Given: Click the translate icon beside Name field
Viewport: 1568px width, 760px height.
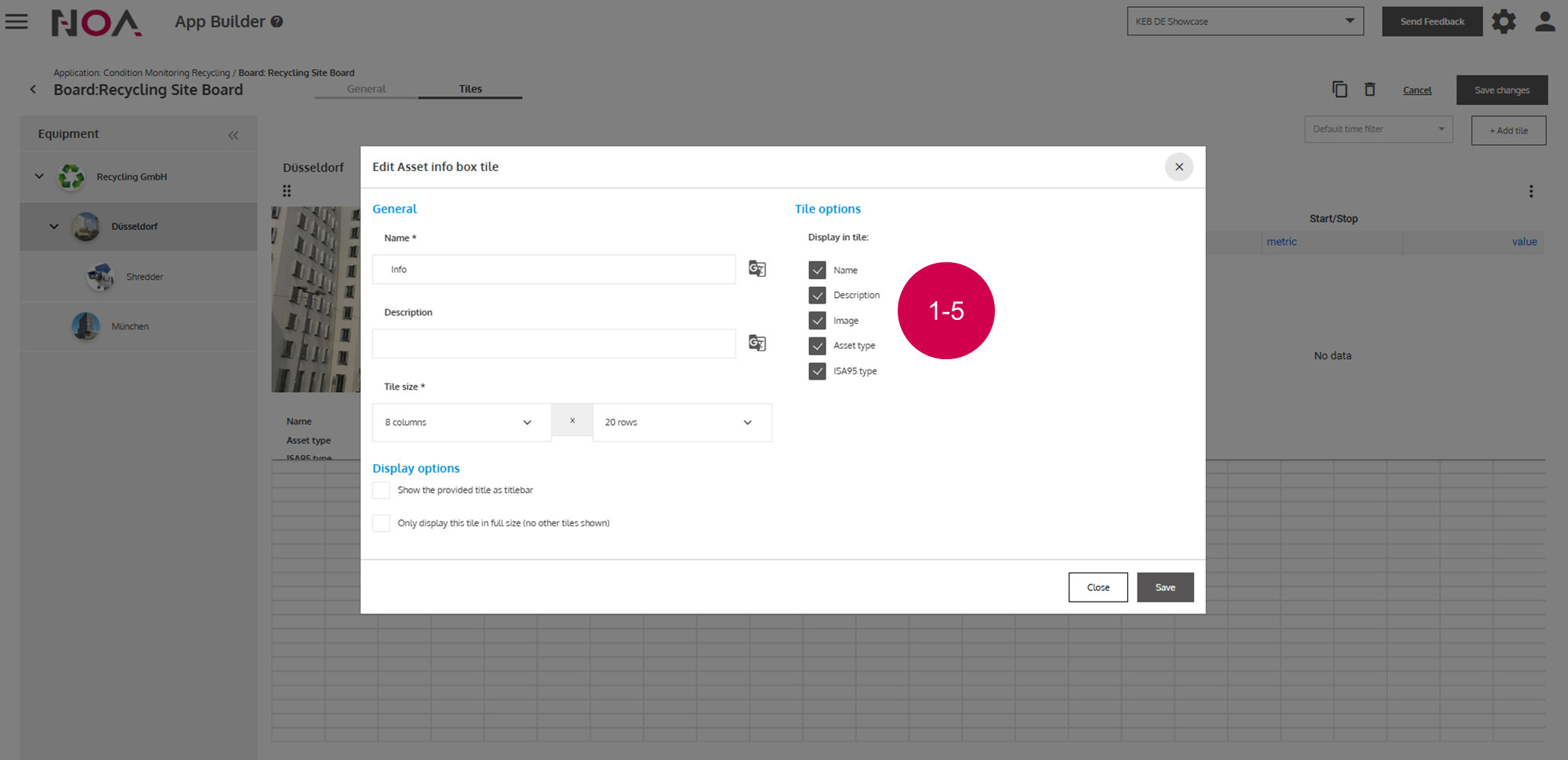Looking at the screenshot, I should (x=757, y=269).
